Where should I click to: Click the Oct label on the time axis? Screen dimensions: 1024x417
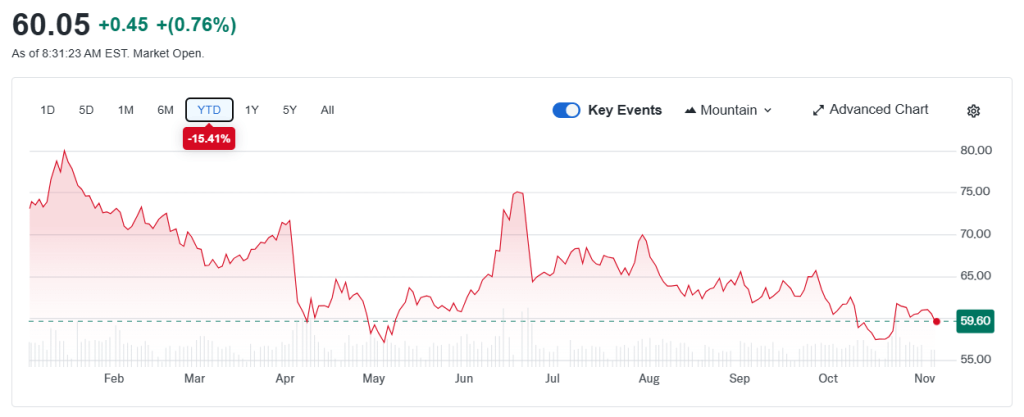point(829,379)
